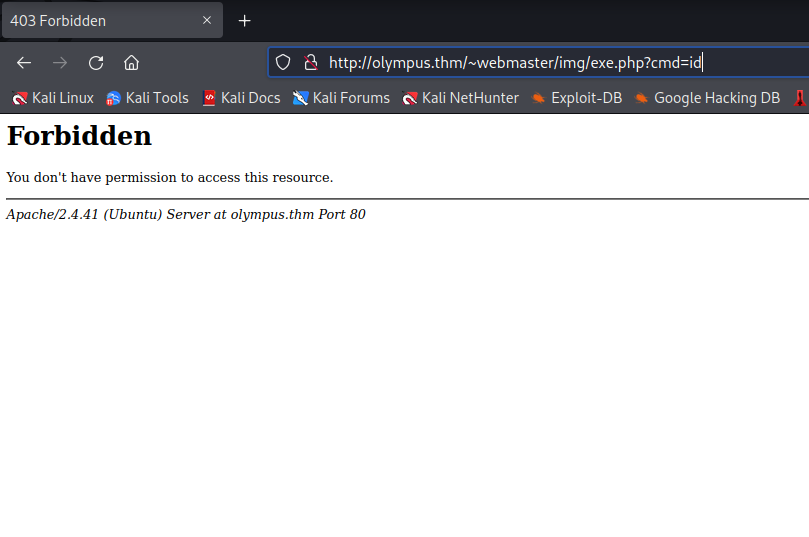Screen dimensions: 809x537
Task: Open a new browser tab
Action: tap(244, 20)
